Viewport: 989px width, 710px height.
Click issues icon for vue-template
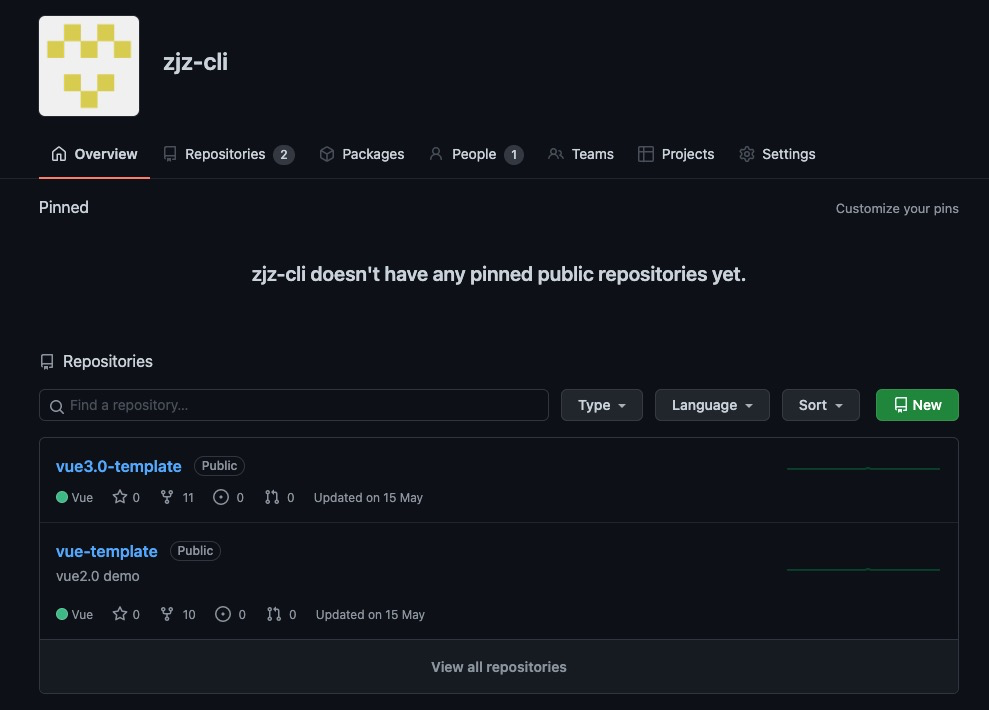pyautogui.click(x=223, y=614)
